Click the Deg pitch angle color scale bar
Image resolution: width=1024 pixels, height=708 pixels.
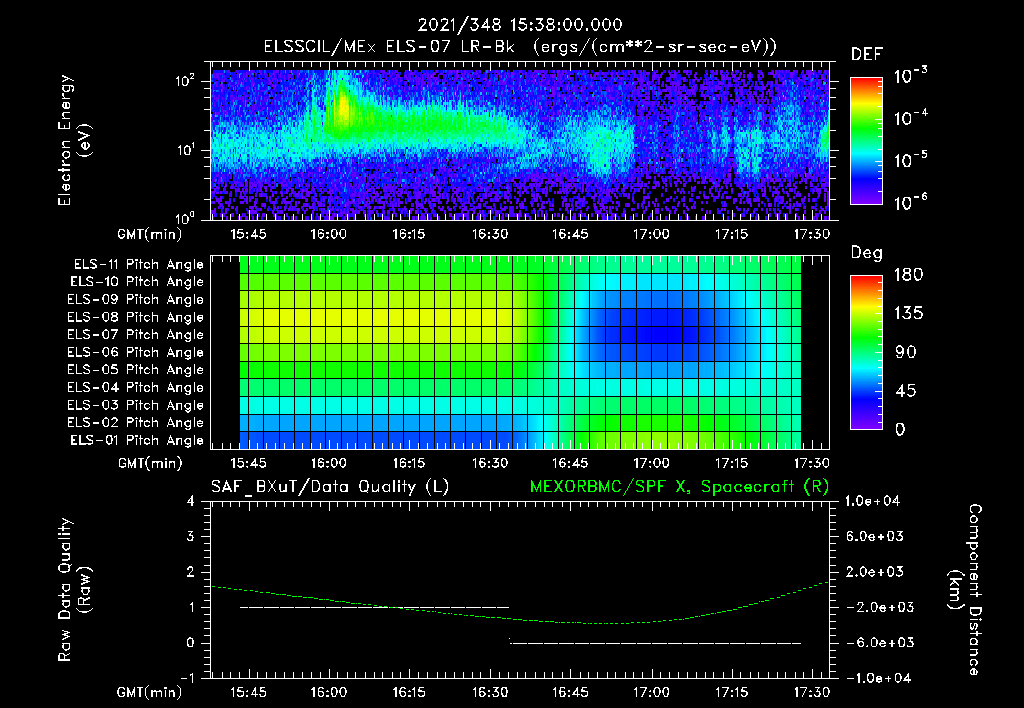pos(866,352)
